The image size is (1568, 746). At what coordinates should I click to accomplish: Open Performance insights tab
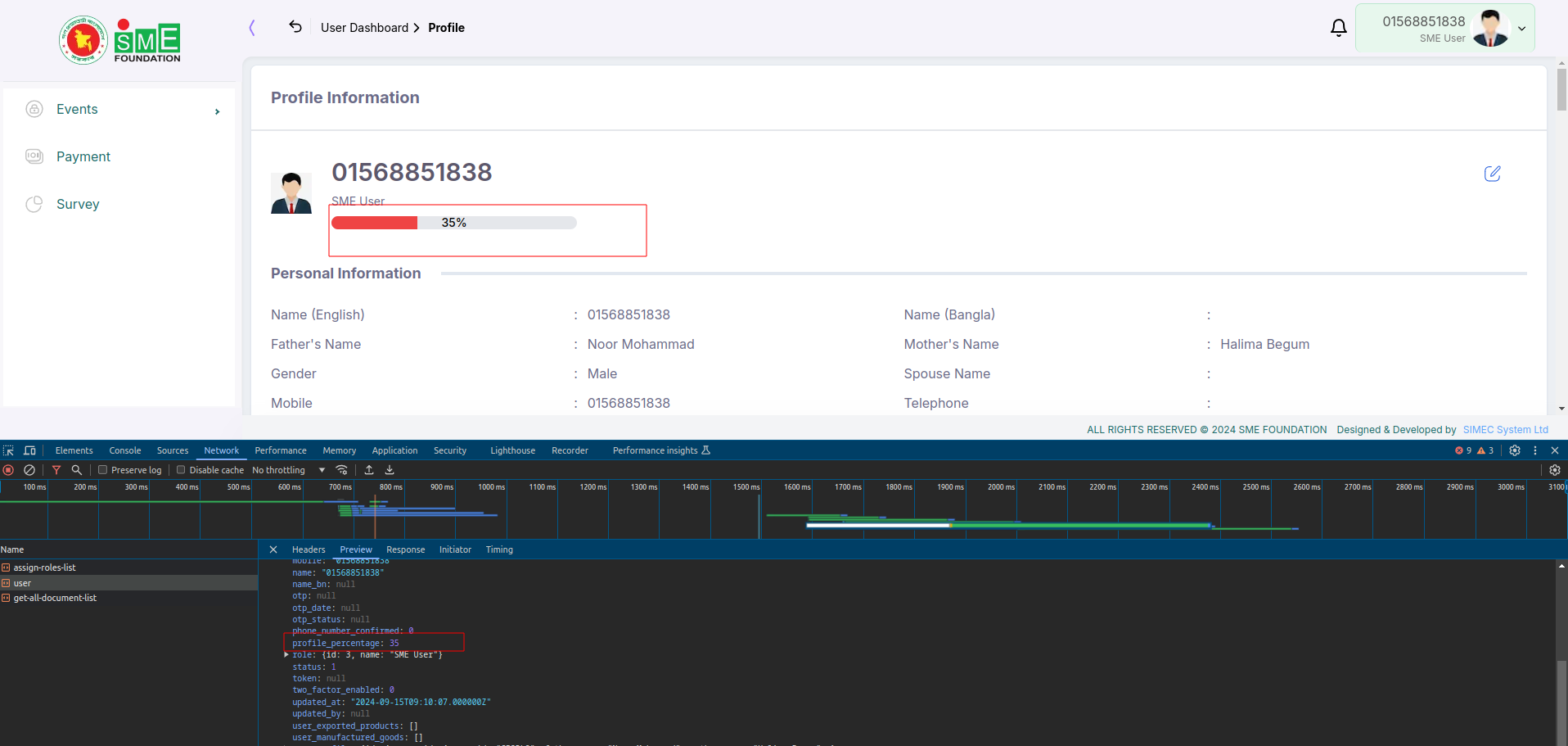(x=661, y=450)
